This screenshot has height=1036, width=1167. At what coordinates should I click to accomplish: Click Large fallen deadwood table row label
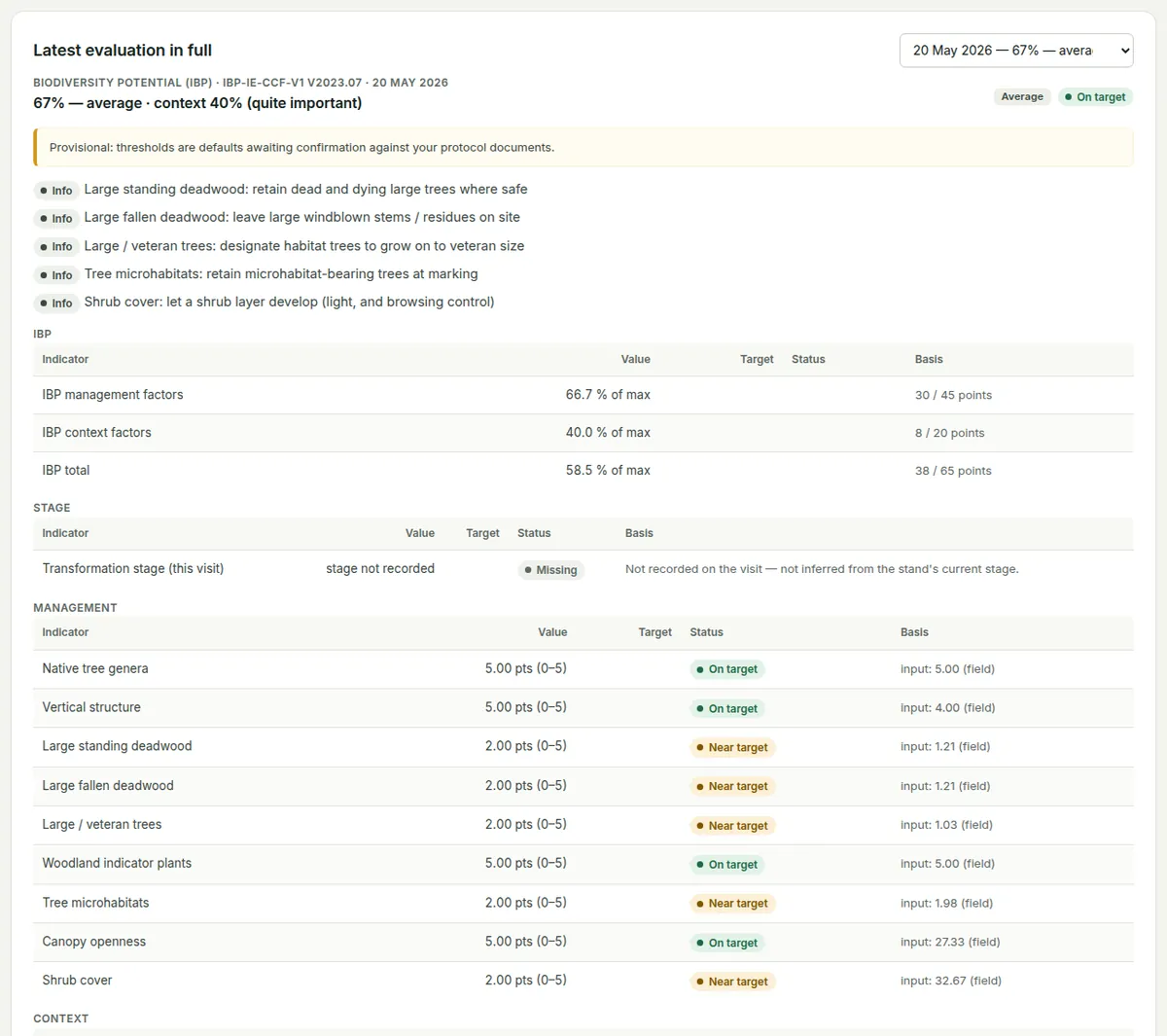pyautogui.click(x=108, y=786)
